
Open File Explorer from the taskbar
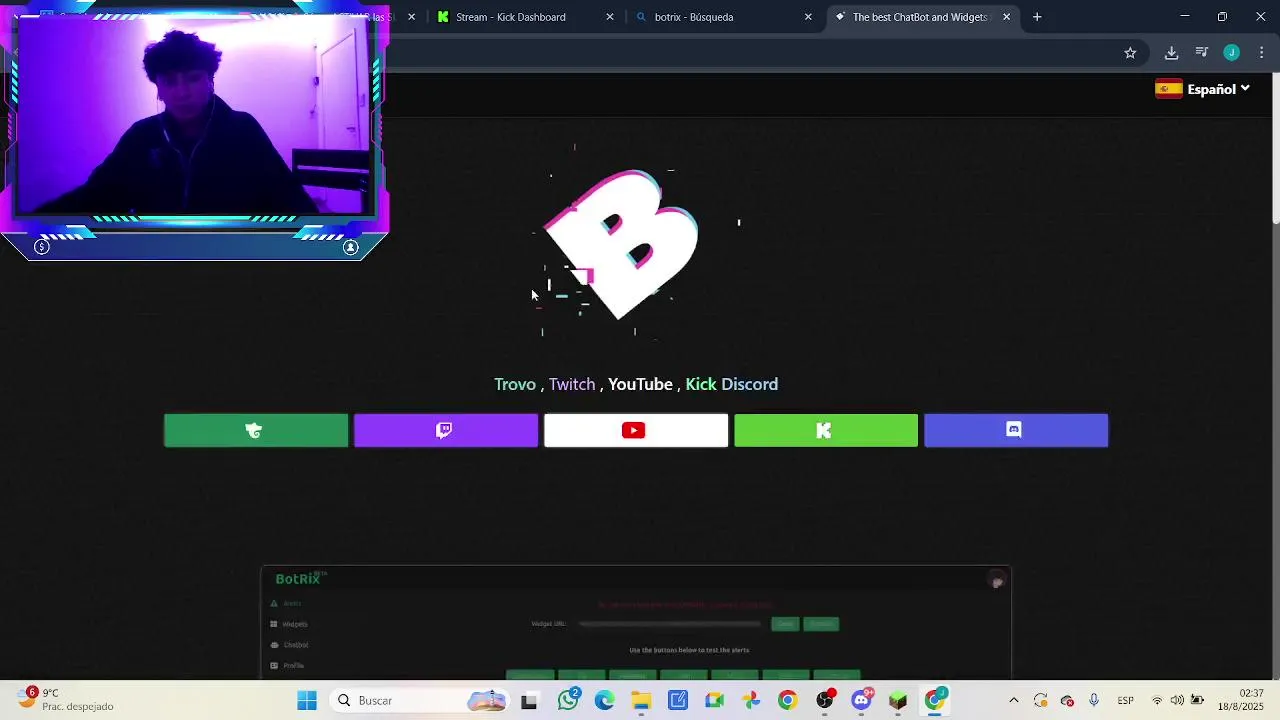(641, 700)
